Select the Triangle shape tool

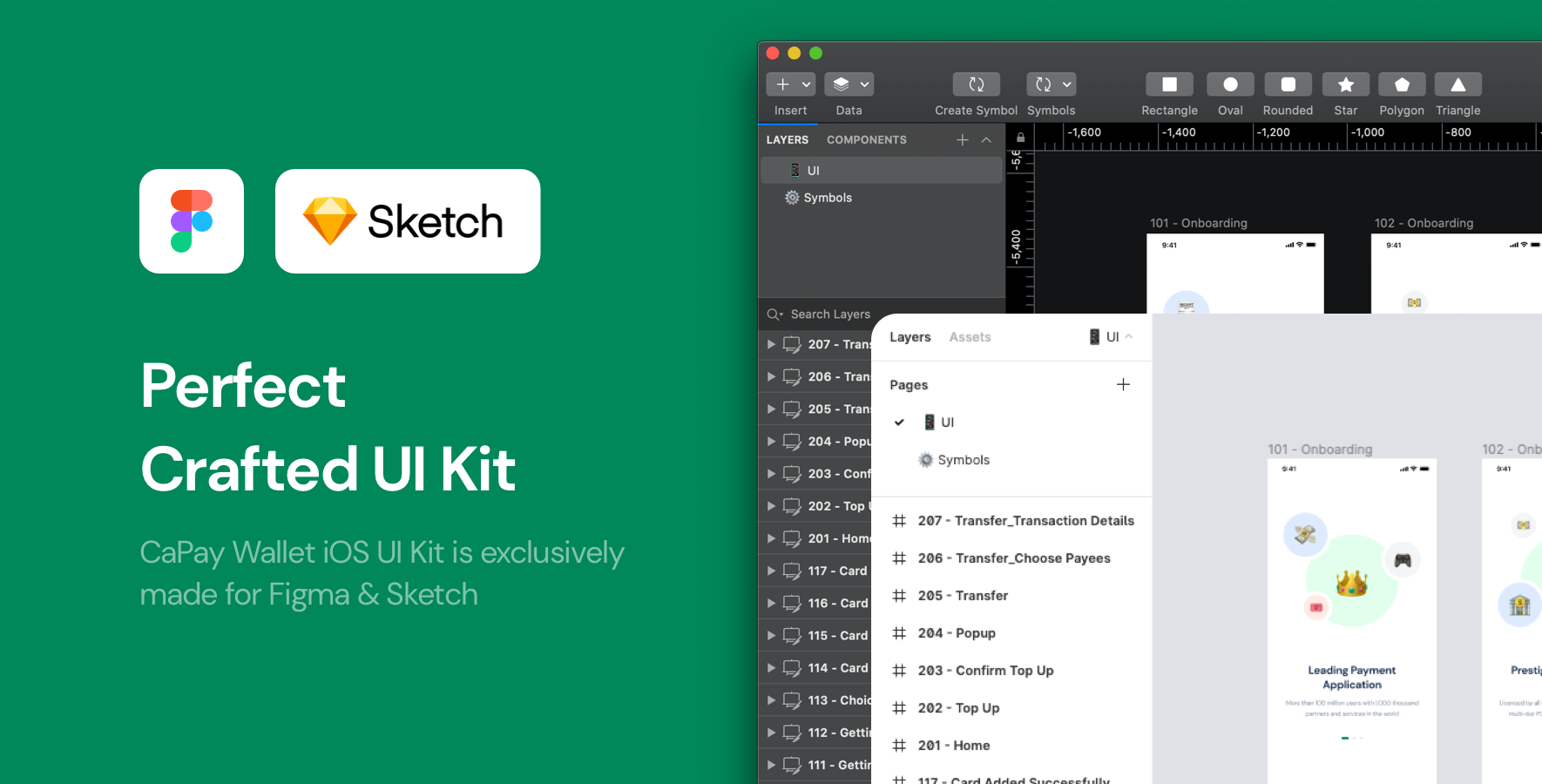click(1458, 84)
